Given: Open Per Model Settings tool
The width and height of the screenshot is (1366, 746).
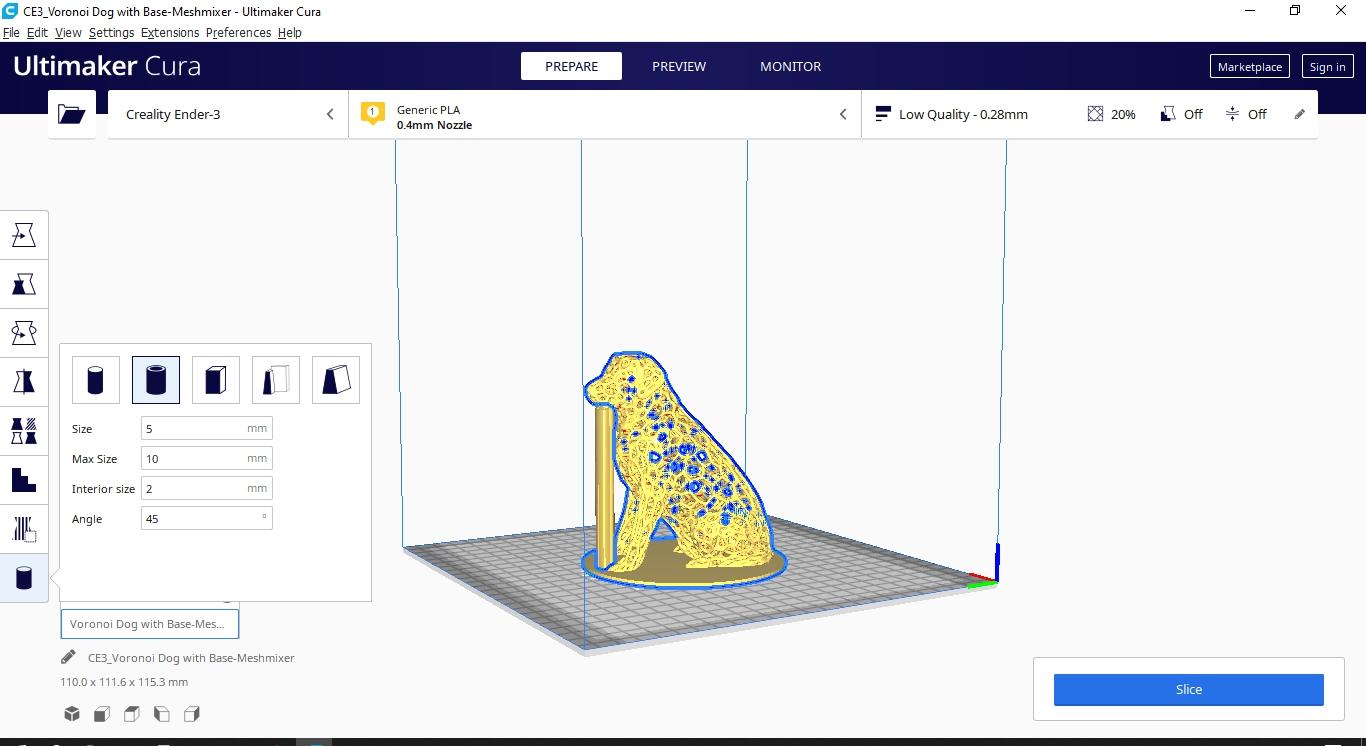Looking at the screenshot, I should [x=24, y=431].
